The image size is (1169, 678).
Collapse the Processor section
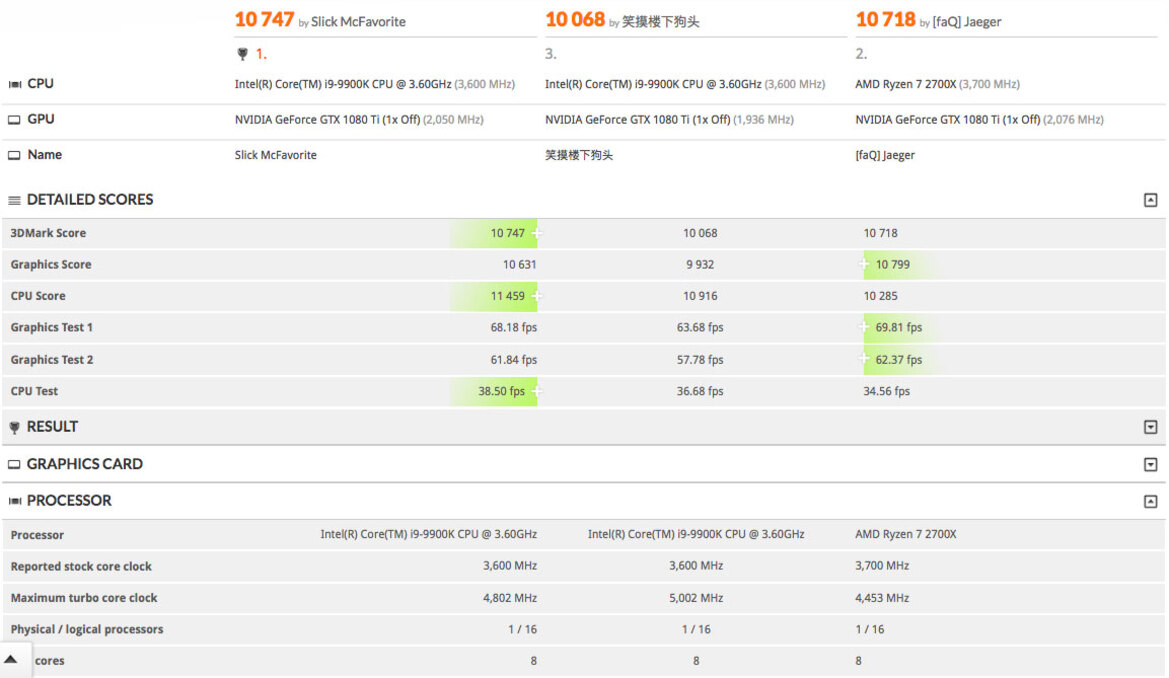coord(1150,501)
